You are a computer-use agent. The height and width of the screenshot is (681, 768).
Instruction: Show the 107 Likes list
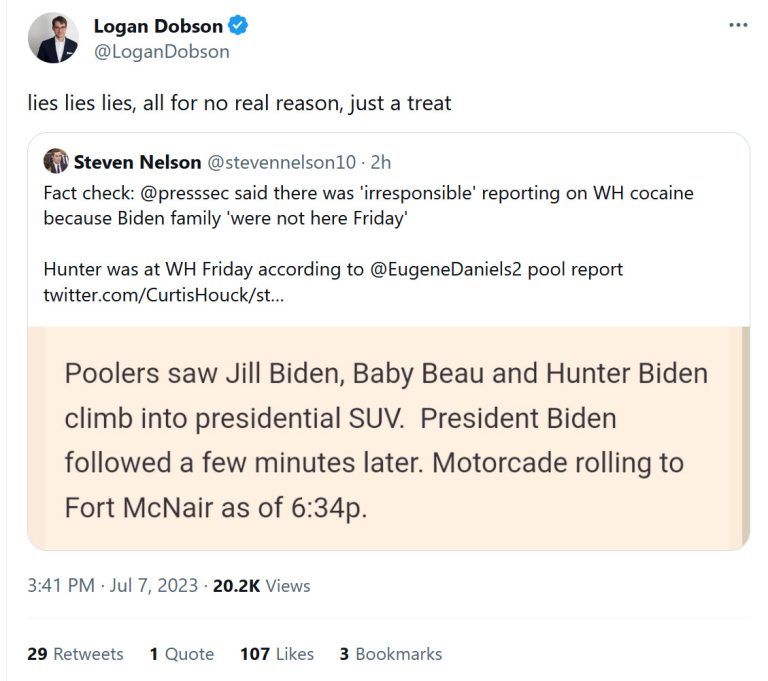(277, 654)
